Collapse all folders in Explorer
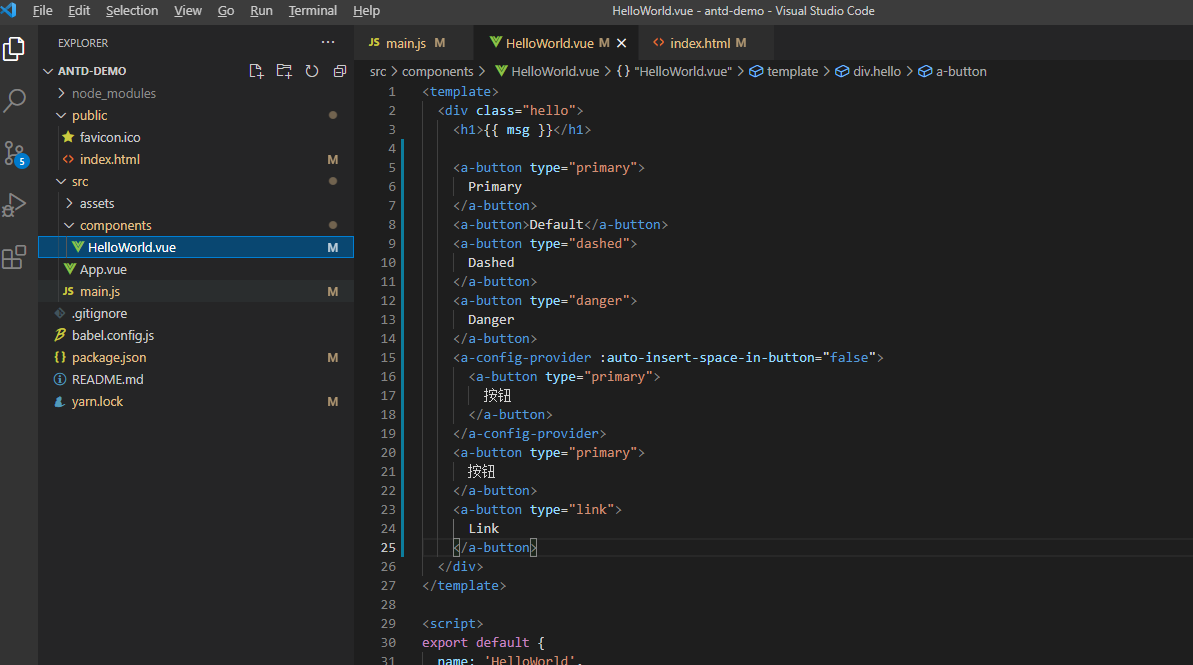Image resolution: width=1193 pixels, height=665 pixels. click(x=340, y=71)
